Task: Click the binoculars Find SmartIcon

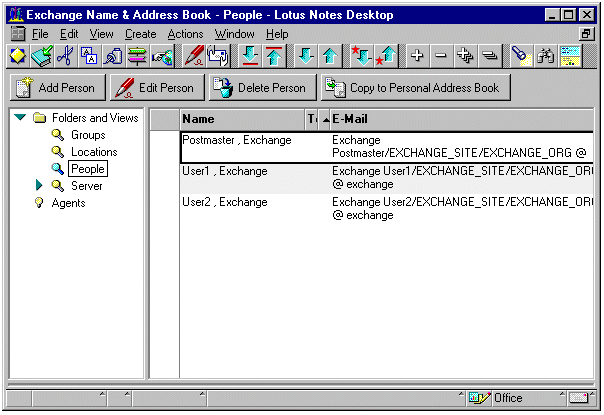Action: point(545,56)
